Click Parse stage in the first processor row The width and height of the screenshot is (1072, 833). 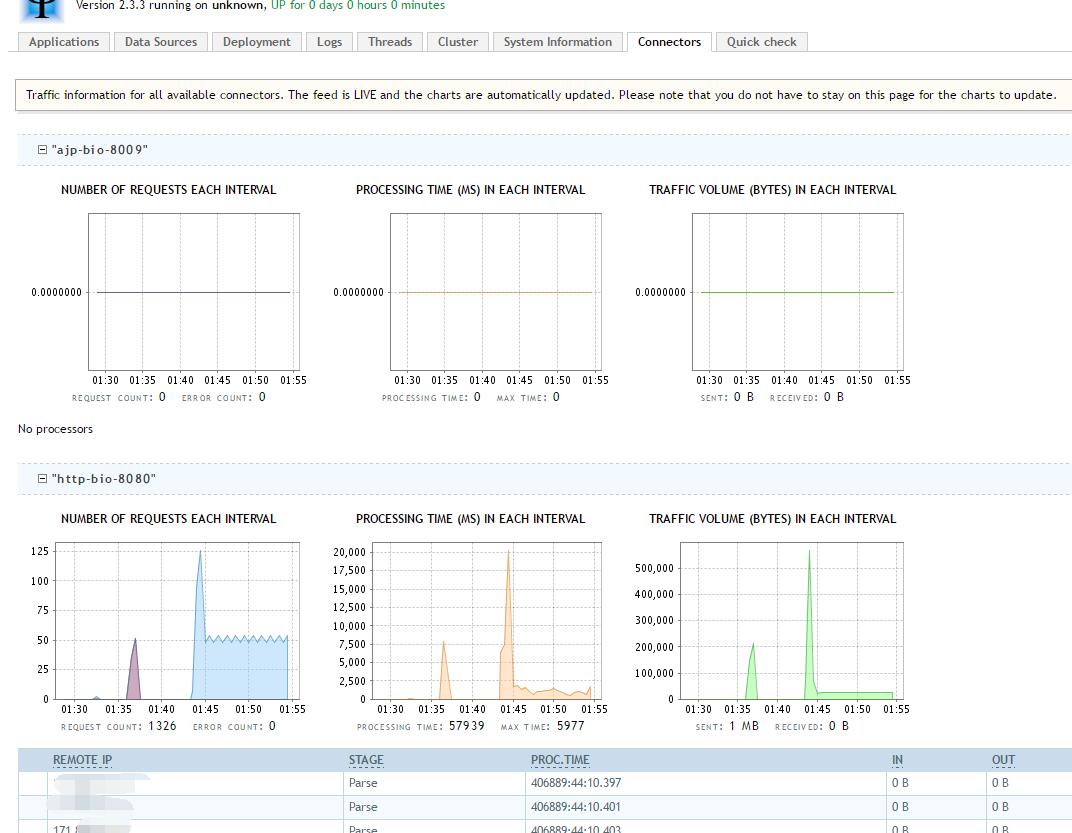363,782
